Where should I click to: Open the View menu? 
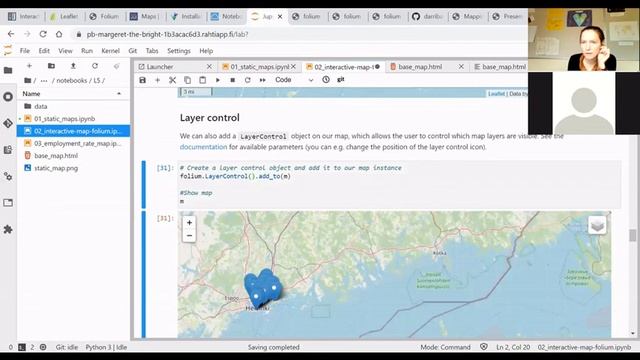coord(65,51)
